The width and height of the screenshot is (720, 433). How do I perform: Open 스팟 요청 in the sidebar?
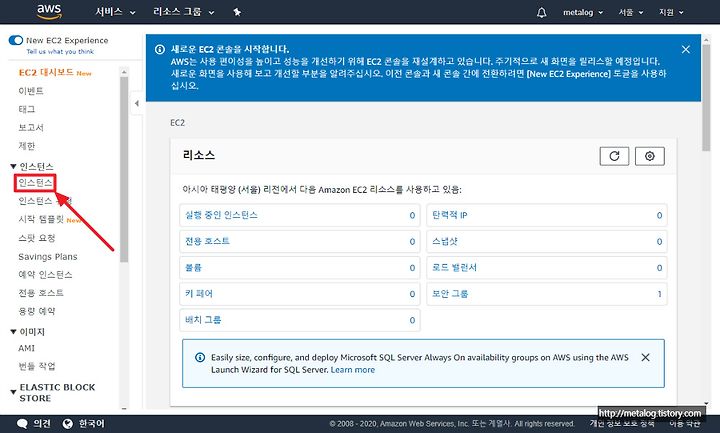point(37,238)
